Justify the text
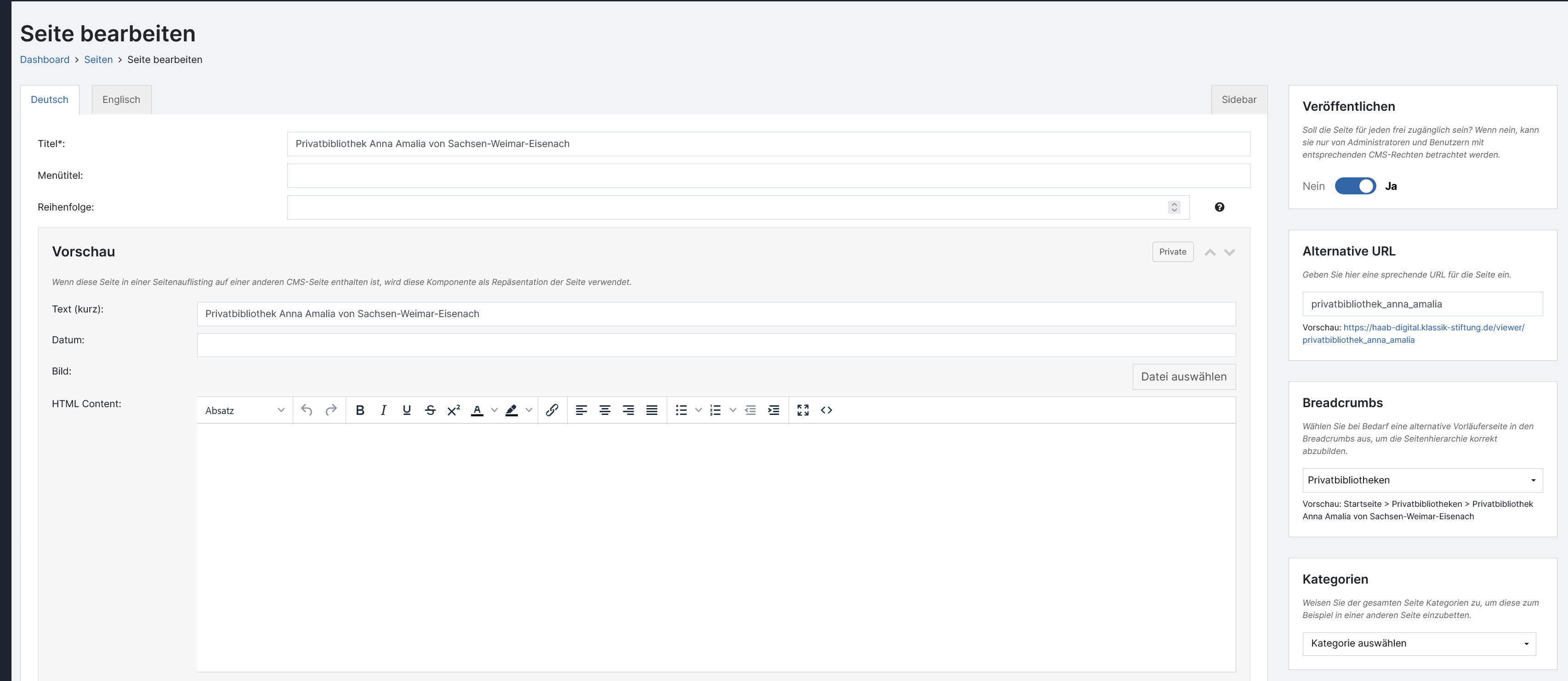Viewport: 1568px width, 681px height. pos(651,410)
